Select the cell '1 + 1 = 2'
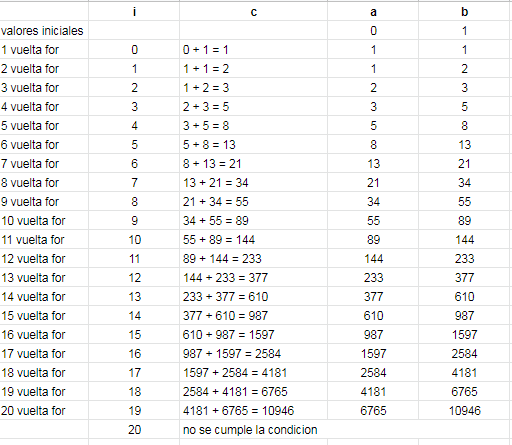This screenshot has width=512, height=445. point(253,68)
